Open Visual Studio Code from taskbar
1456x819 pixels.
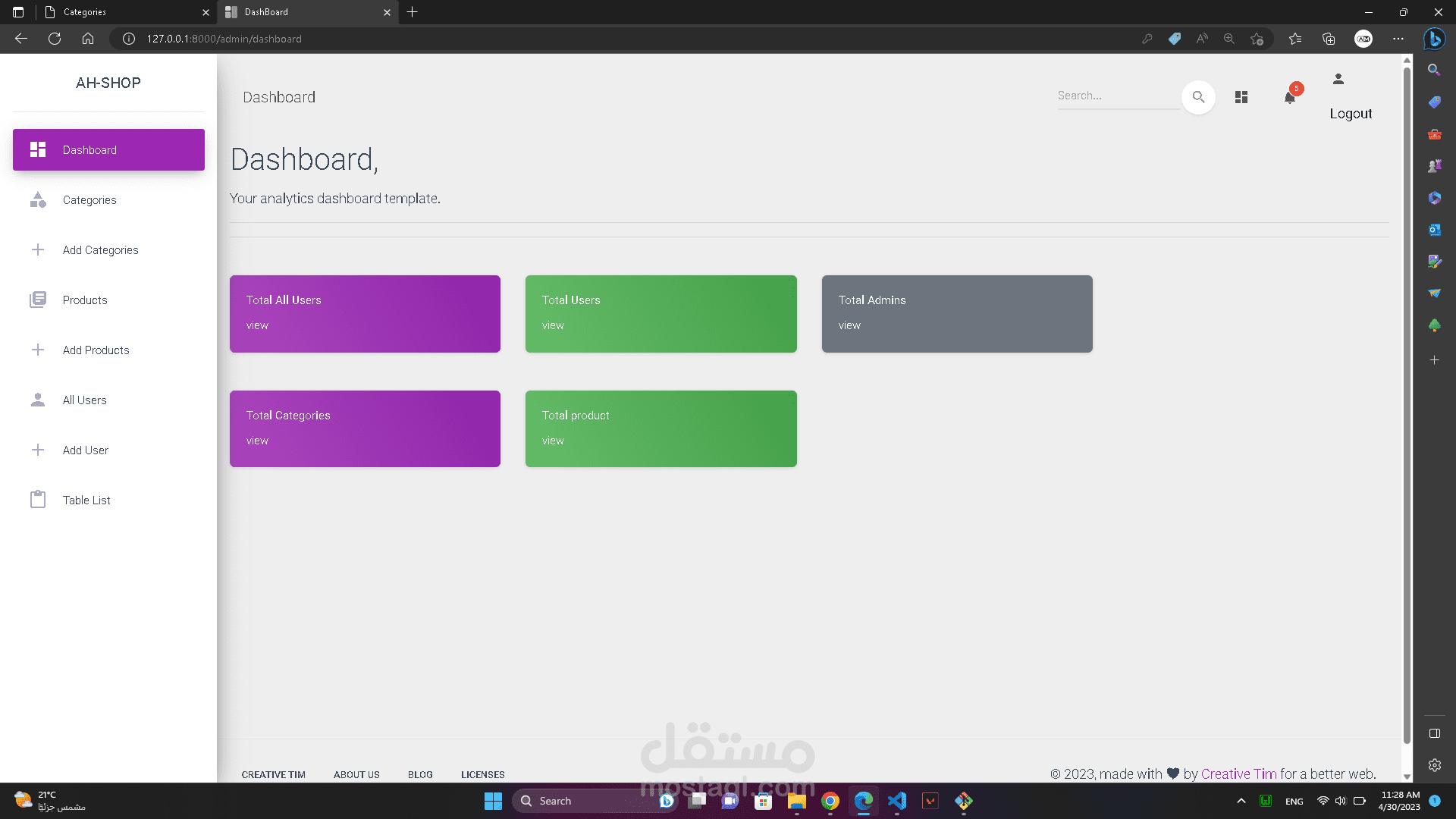click(x=896, y=801)
